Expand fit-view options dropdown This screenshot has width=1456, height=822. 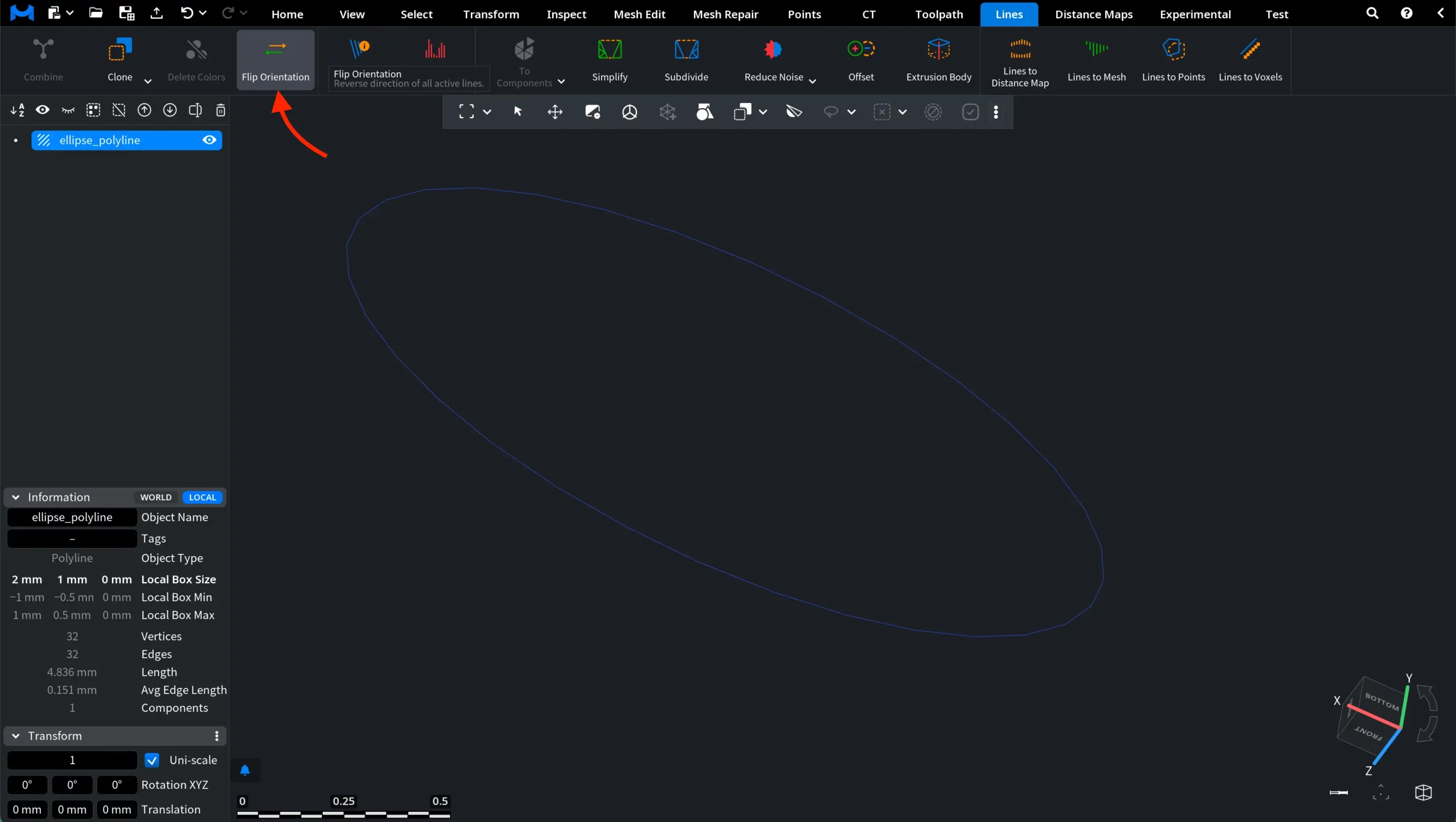[487, 112]
